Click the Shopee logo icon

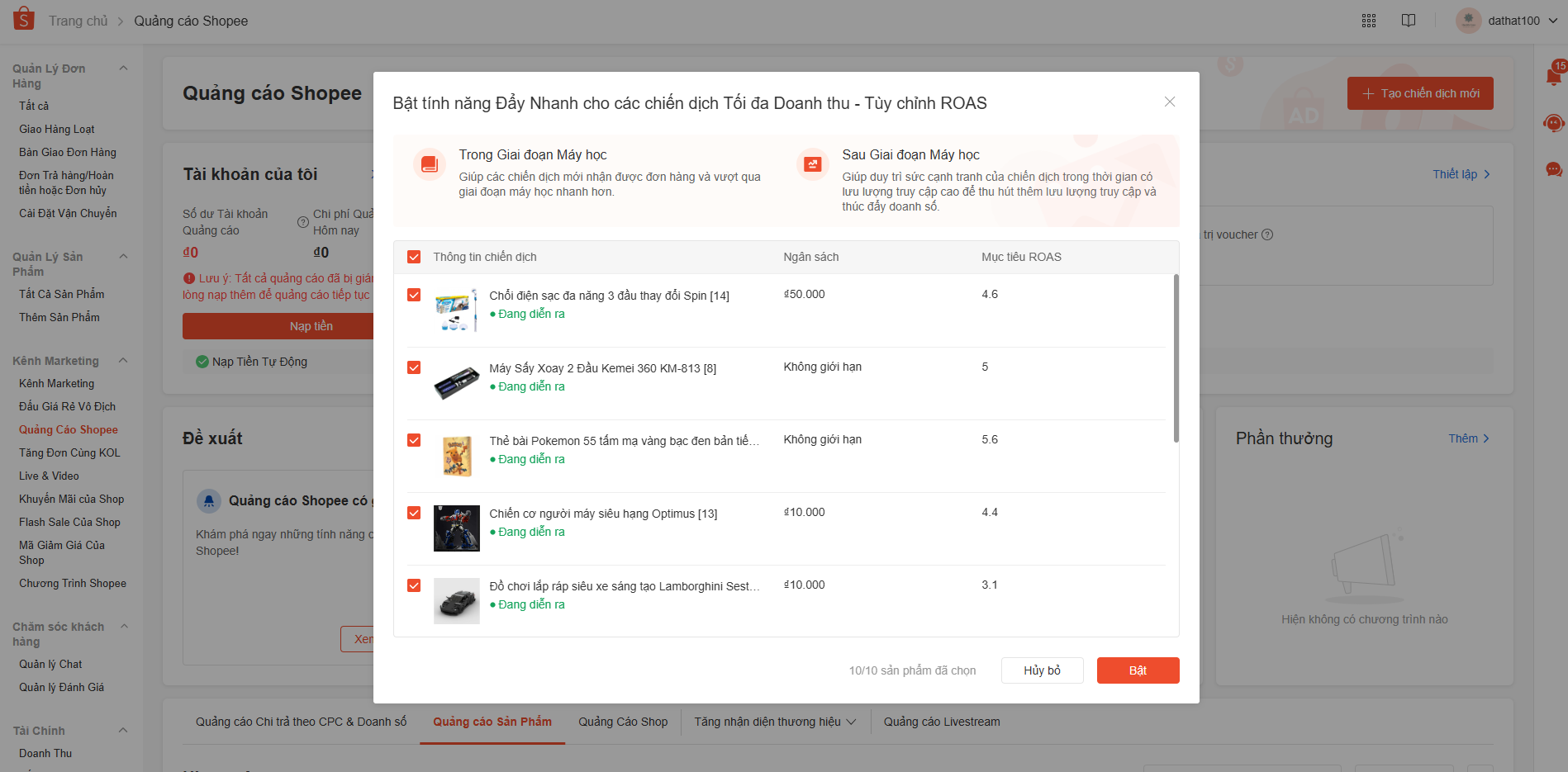tap(24, 19)
